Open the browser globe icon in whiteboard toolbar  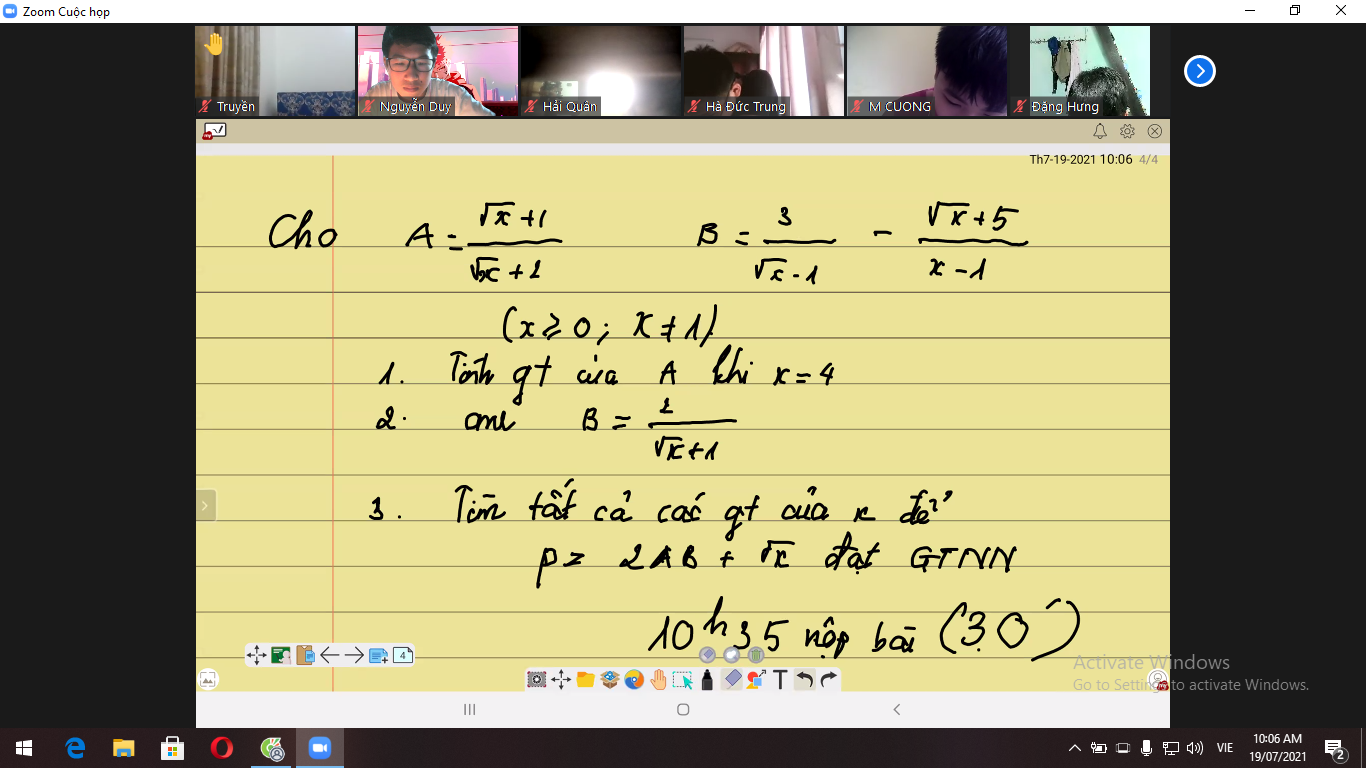634,680
